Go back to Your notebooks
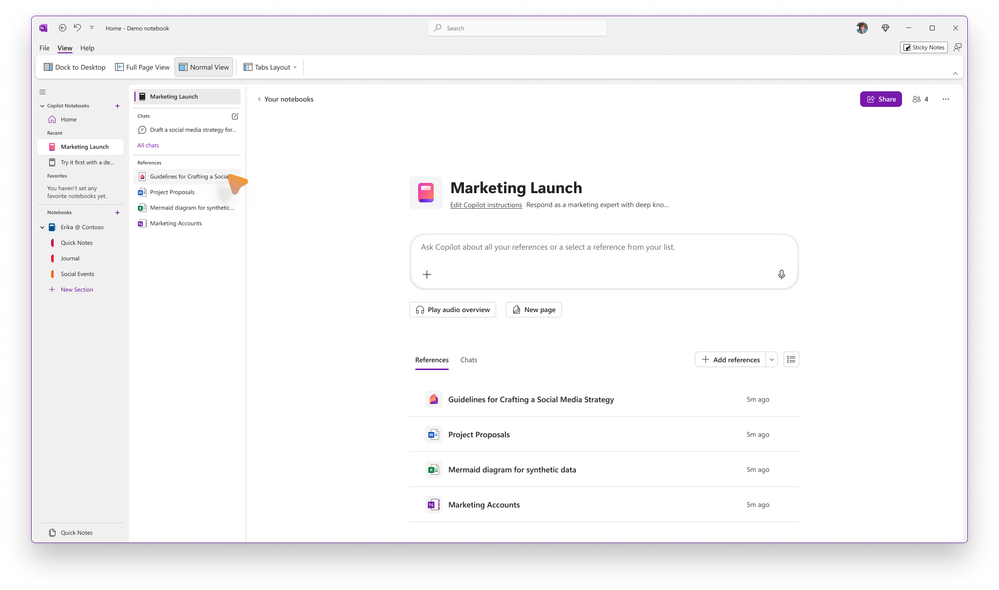999x590 pixels. tap(285, 99)
